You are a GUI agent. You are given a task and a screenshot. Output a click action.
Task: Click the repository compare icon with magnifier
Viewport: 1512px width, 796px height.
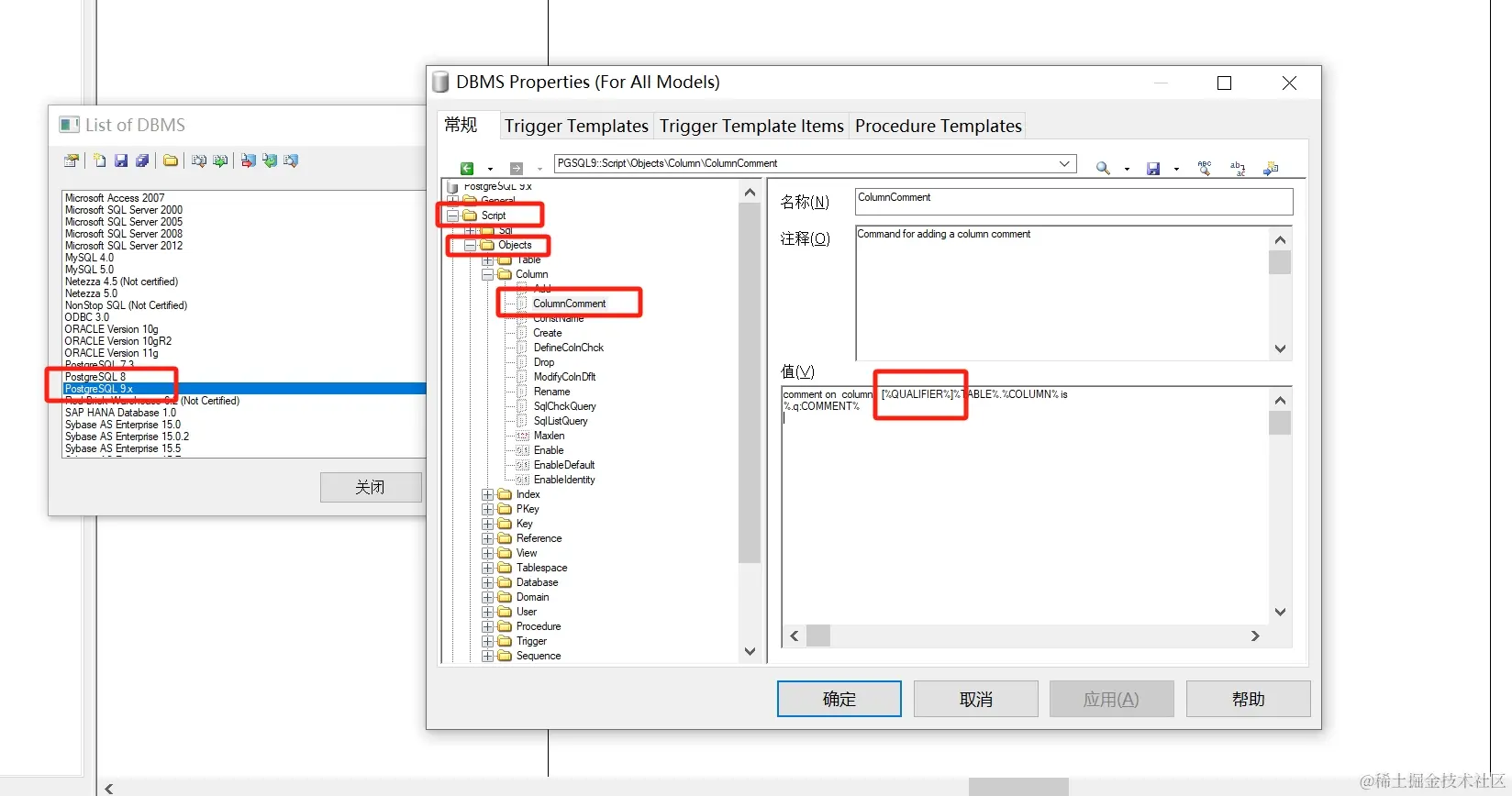(291, 160)
